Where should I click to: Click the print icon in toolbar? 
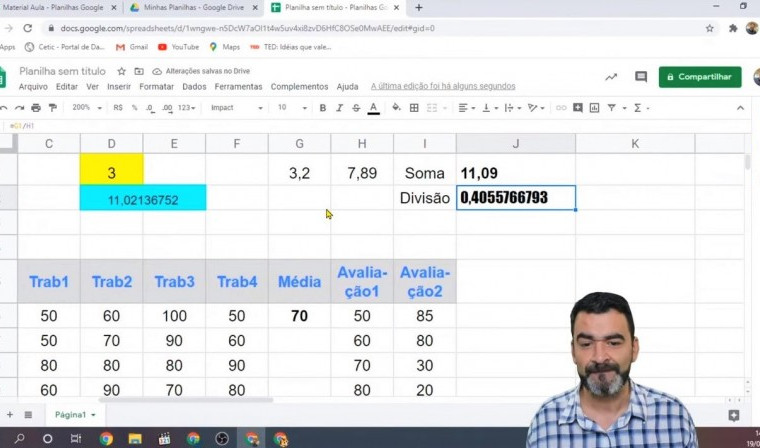(x=36, y=108)
